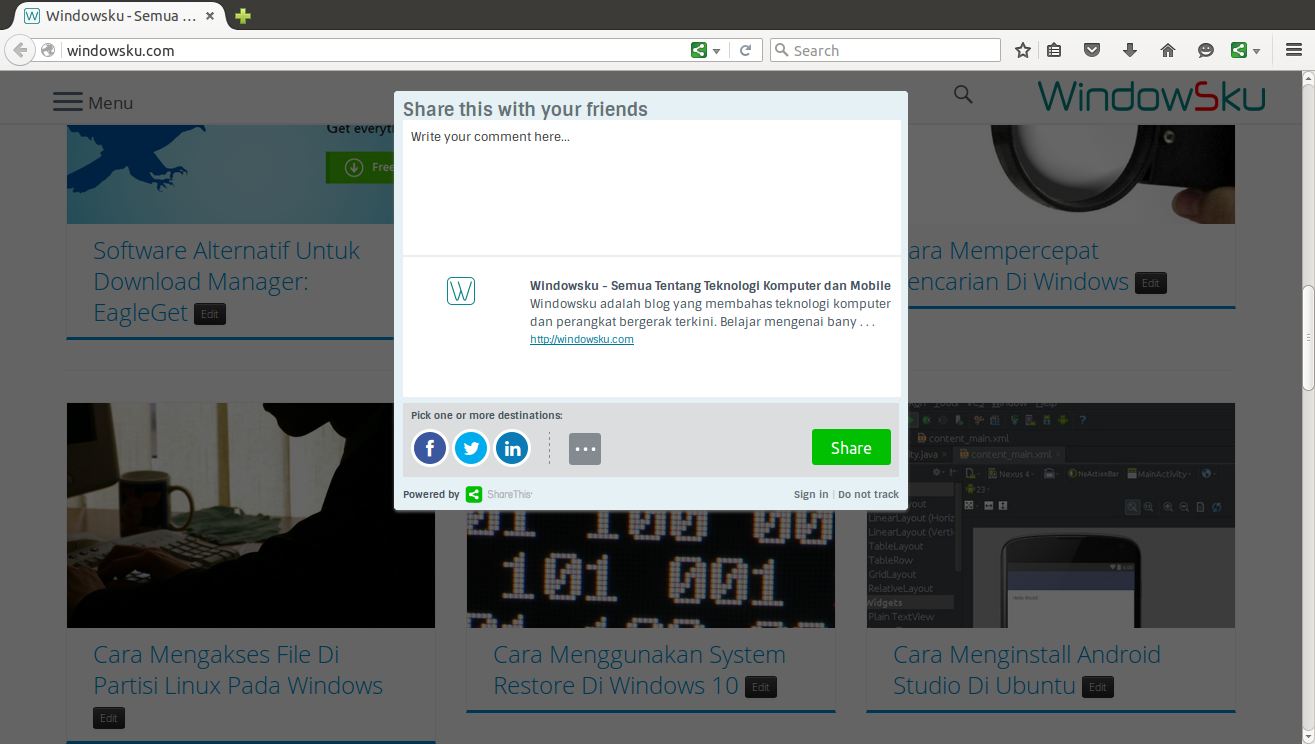Click the Windowsku W thumbnail in dialog
The height and width of the screenshot is (744, 1315).
coord(461,291)
